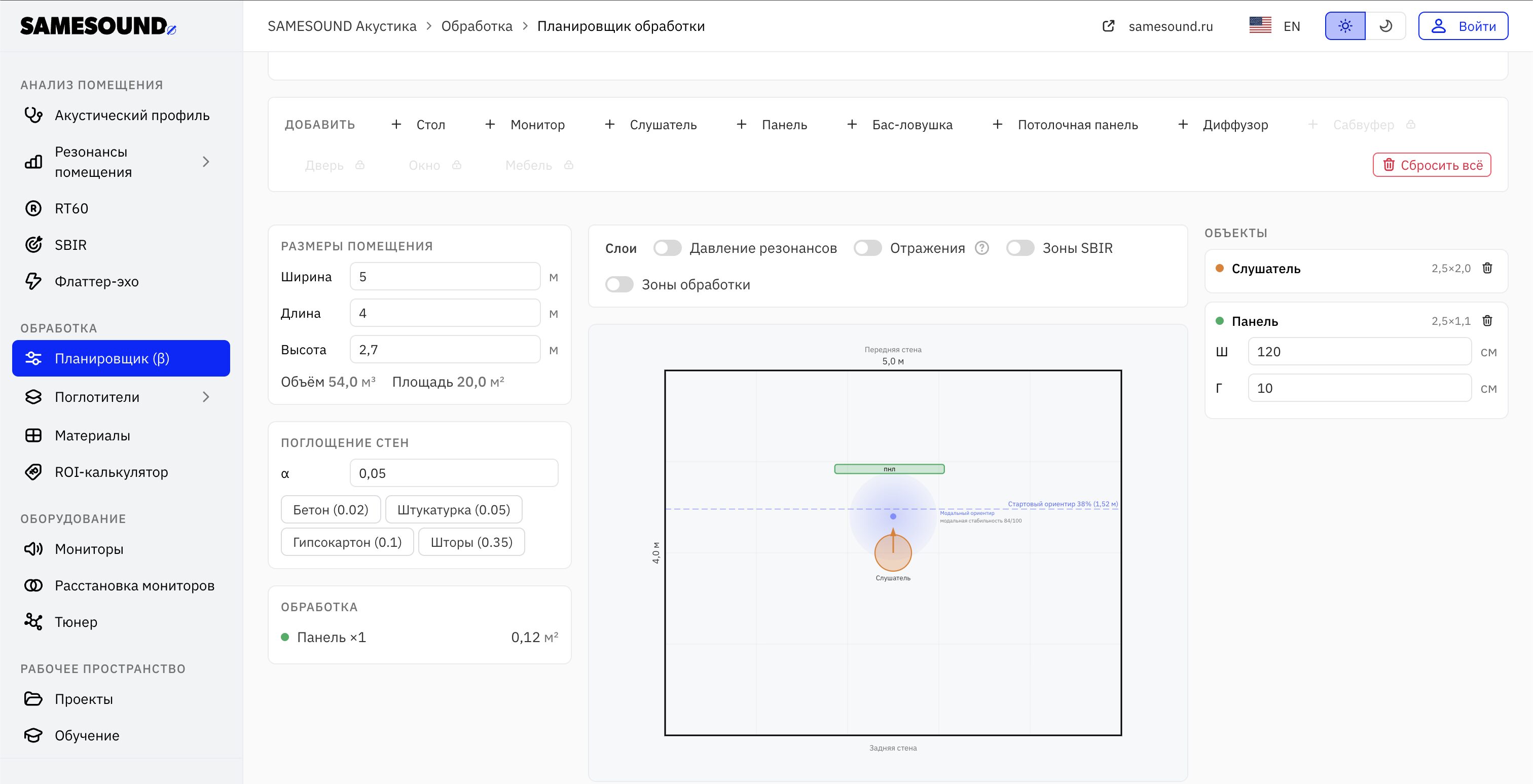The image size is (1533, 784).
Task: Click the Сбросить всё reset button
Action: (1431, 165)
